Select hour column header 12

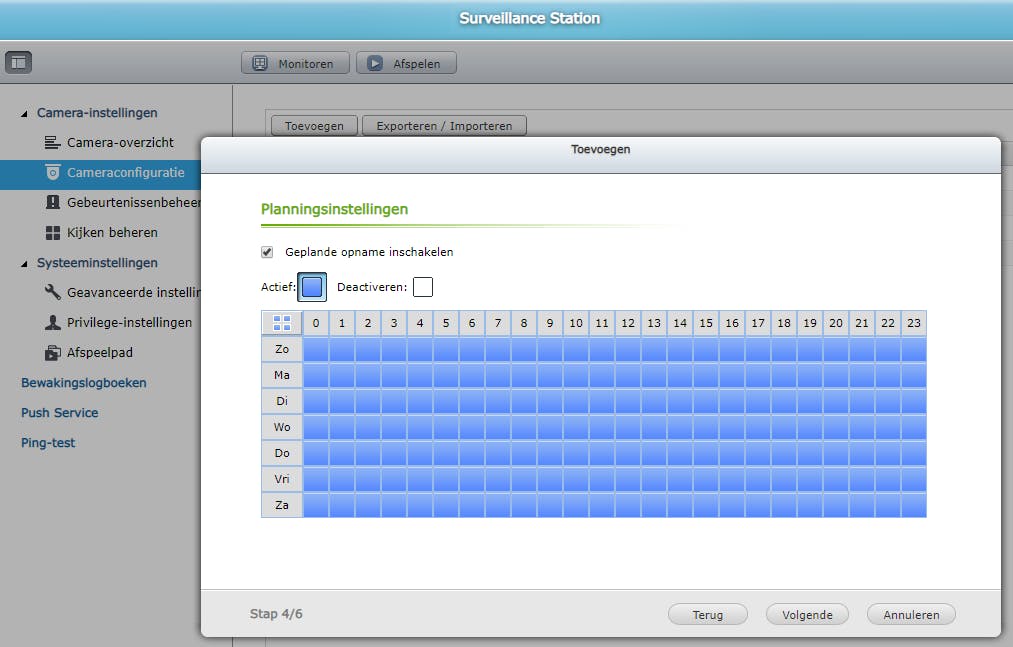[x=628, y=323]
